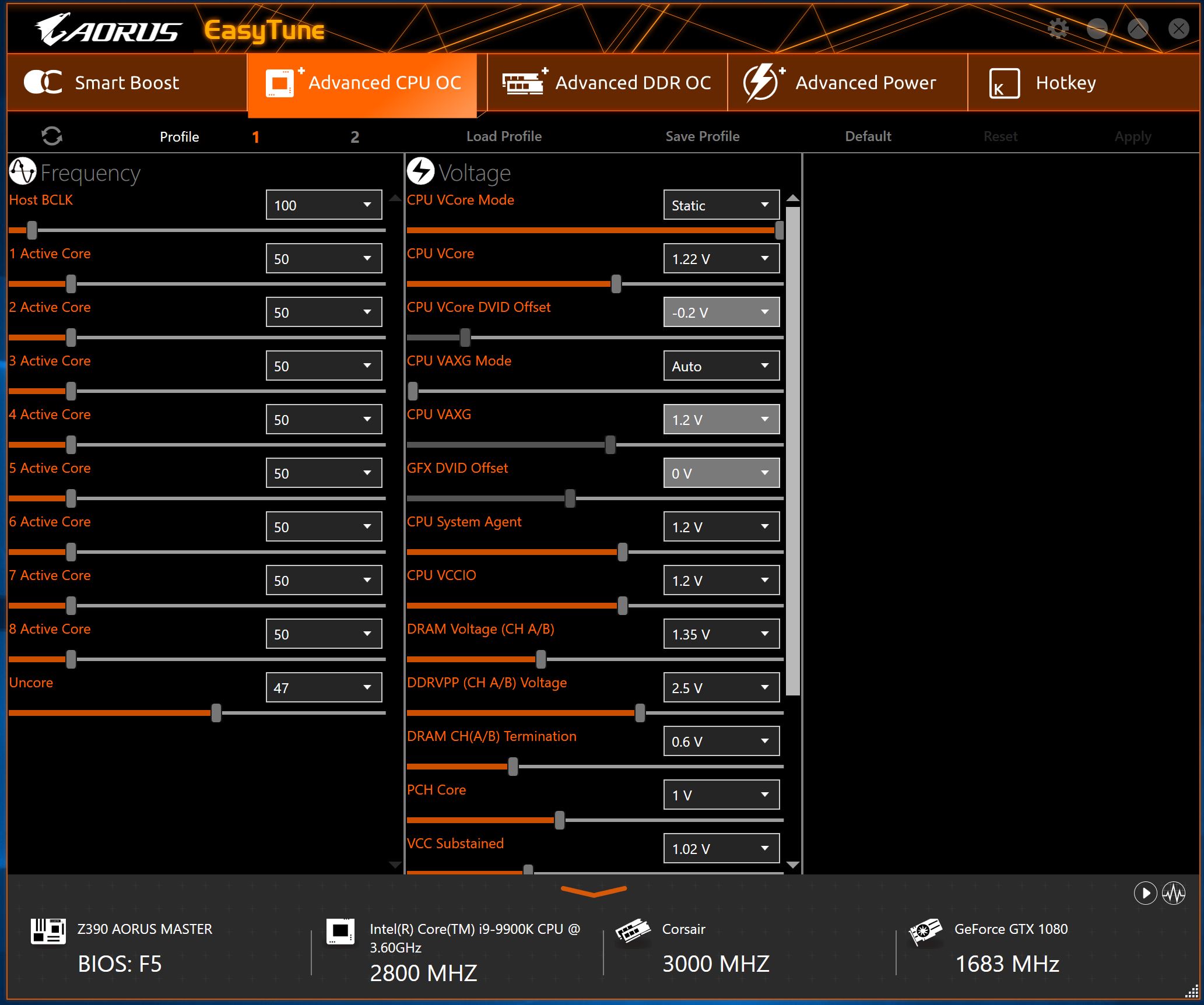Screen dimensions: 1204x1005
Task: Open the VCC Substained dropdown
Action: click(x=721, y=848)
